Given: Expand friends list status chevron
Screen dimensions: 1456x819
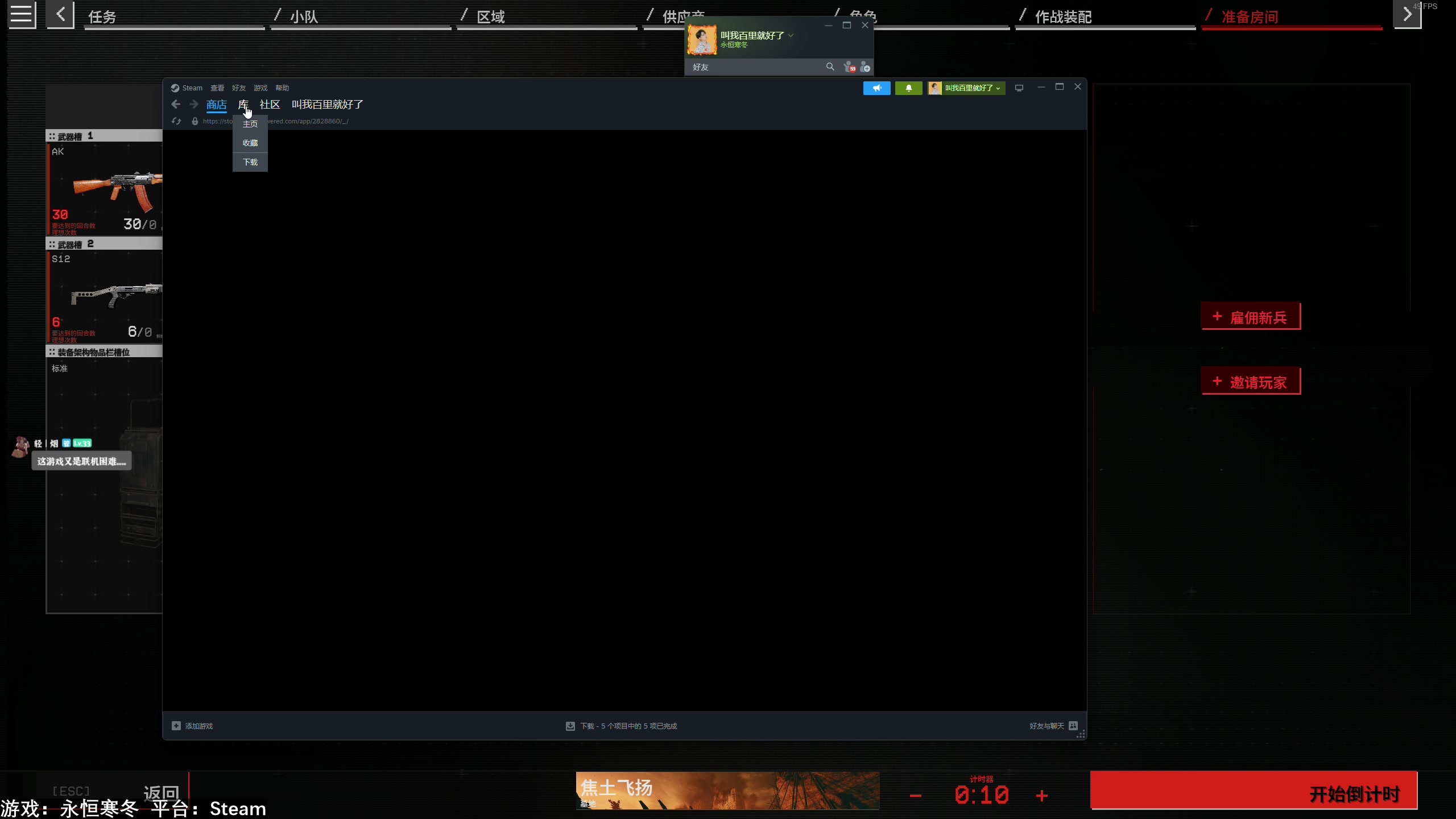Looking at the screenshot, I should (791, 35).
